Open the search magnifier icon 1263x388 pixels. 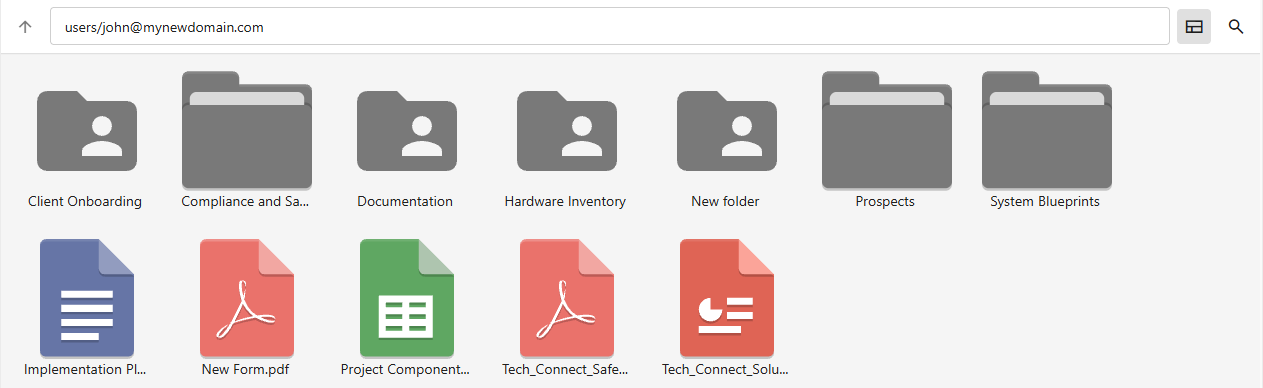pos(1236,27)
